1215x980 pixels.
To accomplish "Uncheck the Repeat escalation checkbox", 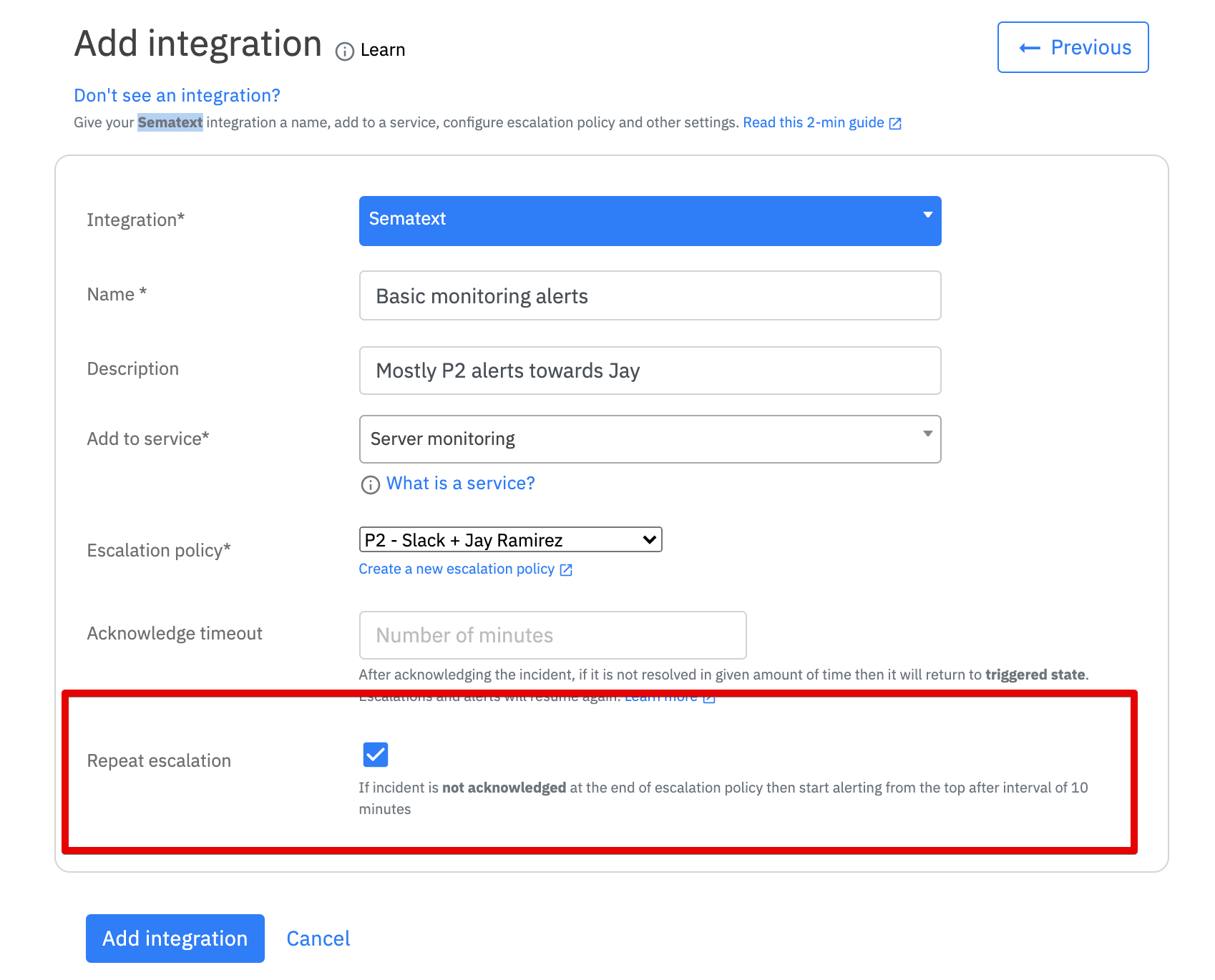I will coord(376,754).
